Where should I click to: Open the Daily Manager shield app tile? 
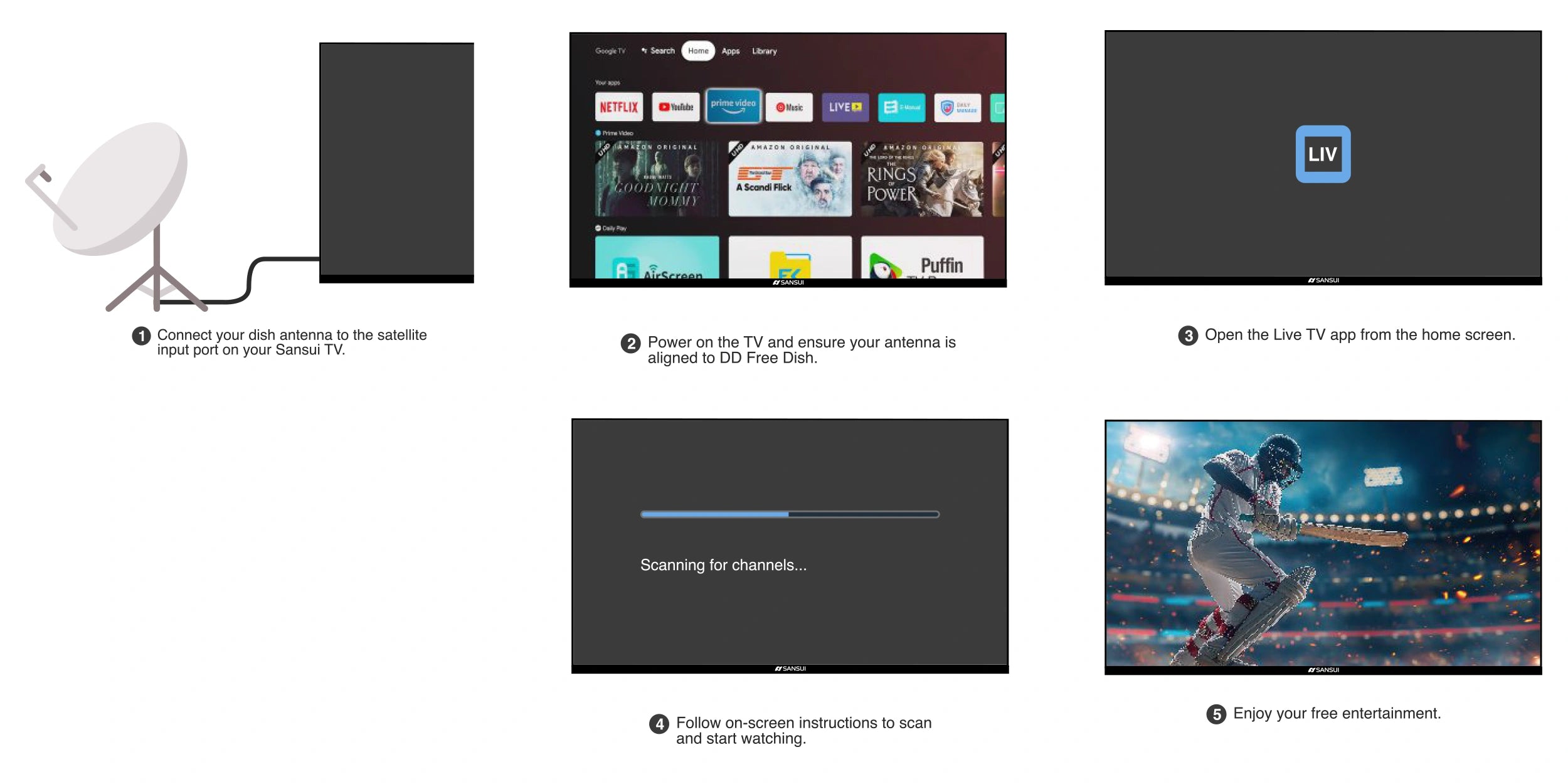click(958, 107)
